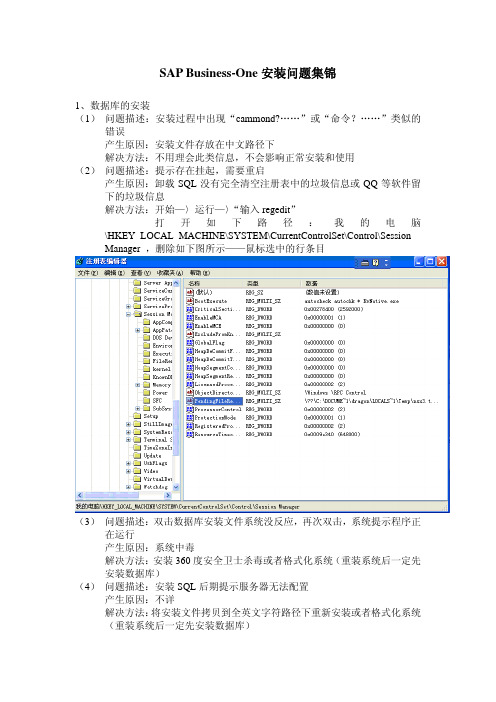Sort by the 类型 column header

click(x=271, y=283)
